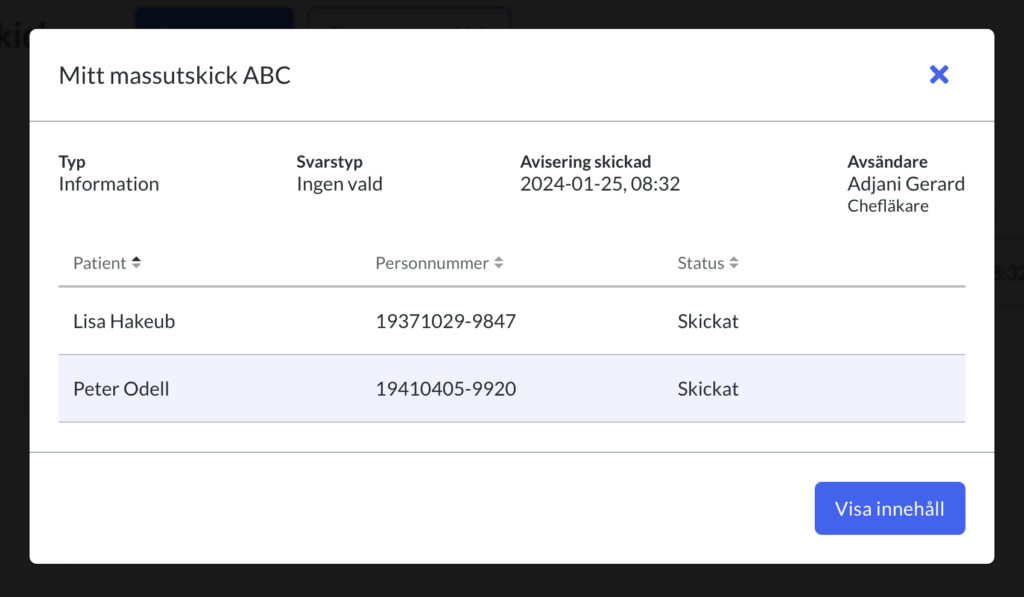Screen dimensions: 1024x597
Task: Close the Mitt massutskick ABC dialog
Action: point(938,74)
